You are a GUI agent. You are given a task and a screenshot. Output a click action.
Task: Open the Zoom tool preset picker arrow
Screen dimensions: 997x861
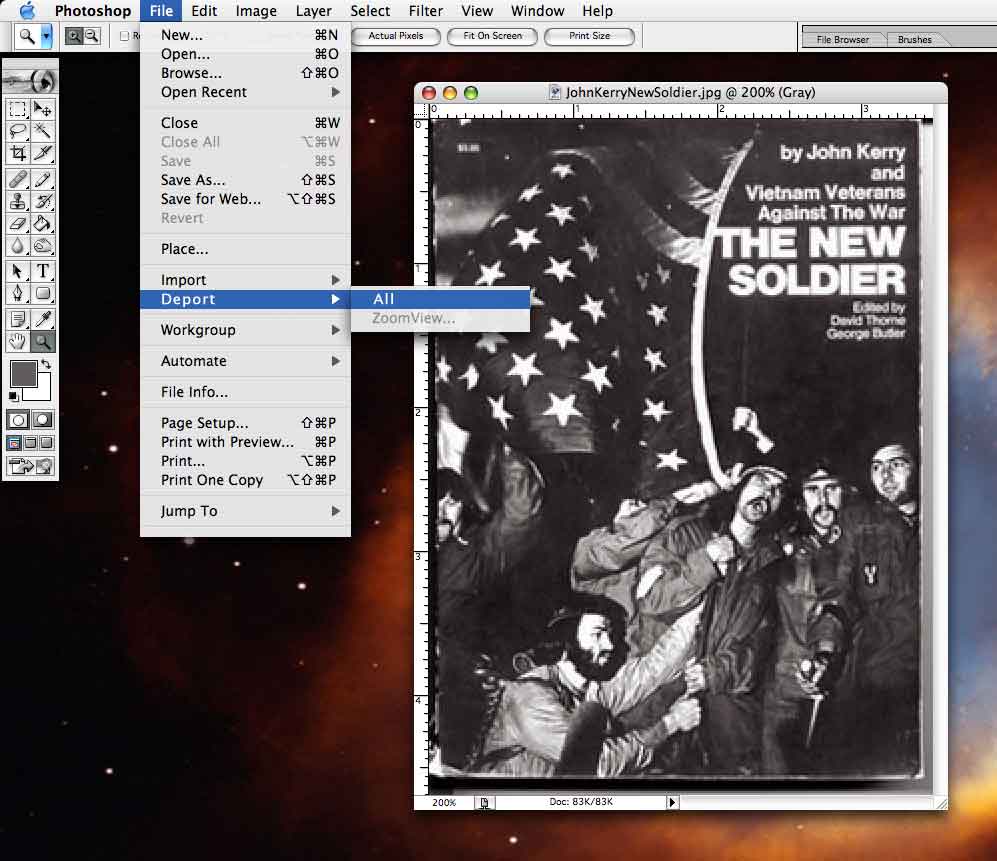(x=46, y=36)
